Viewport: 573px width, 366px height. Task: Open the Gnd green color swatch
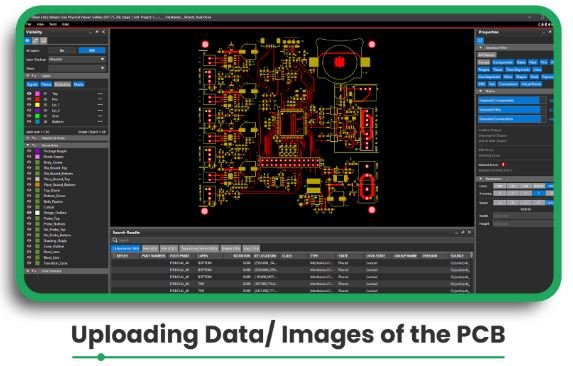[37, 116]
